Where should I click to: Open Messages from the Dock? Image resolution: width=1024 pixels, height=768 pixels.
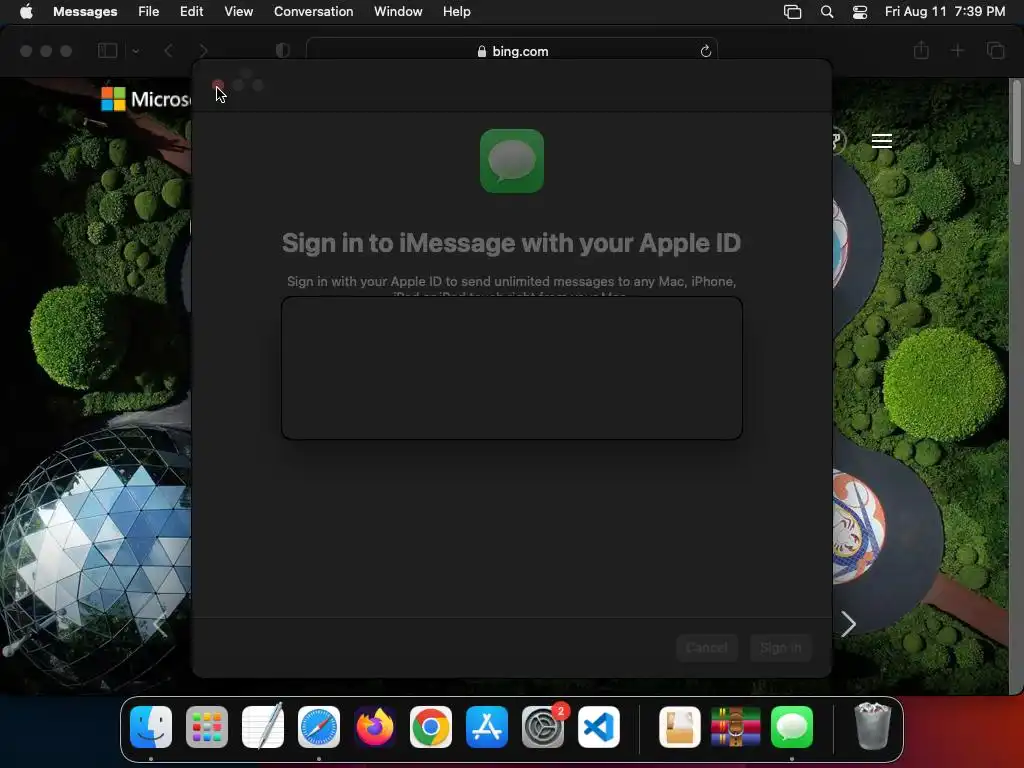click(792, 727)
